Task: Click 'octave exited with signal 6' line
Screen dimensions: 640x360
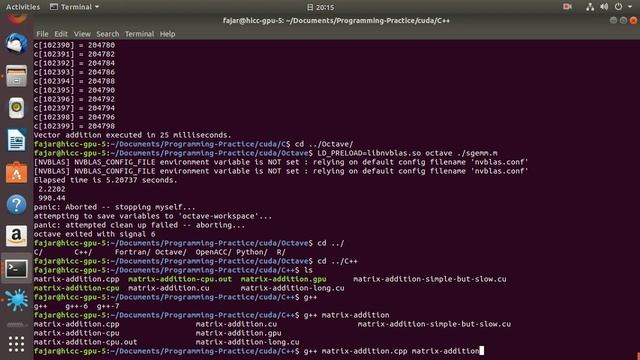Action: point(94,234)
